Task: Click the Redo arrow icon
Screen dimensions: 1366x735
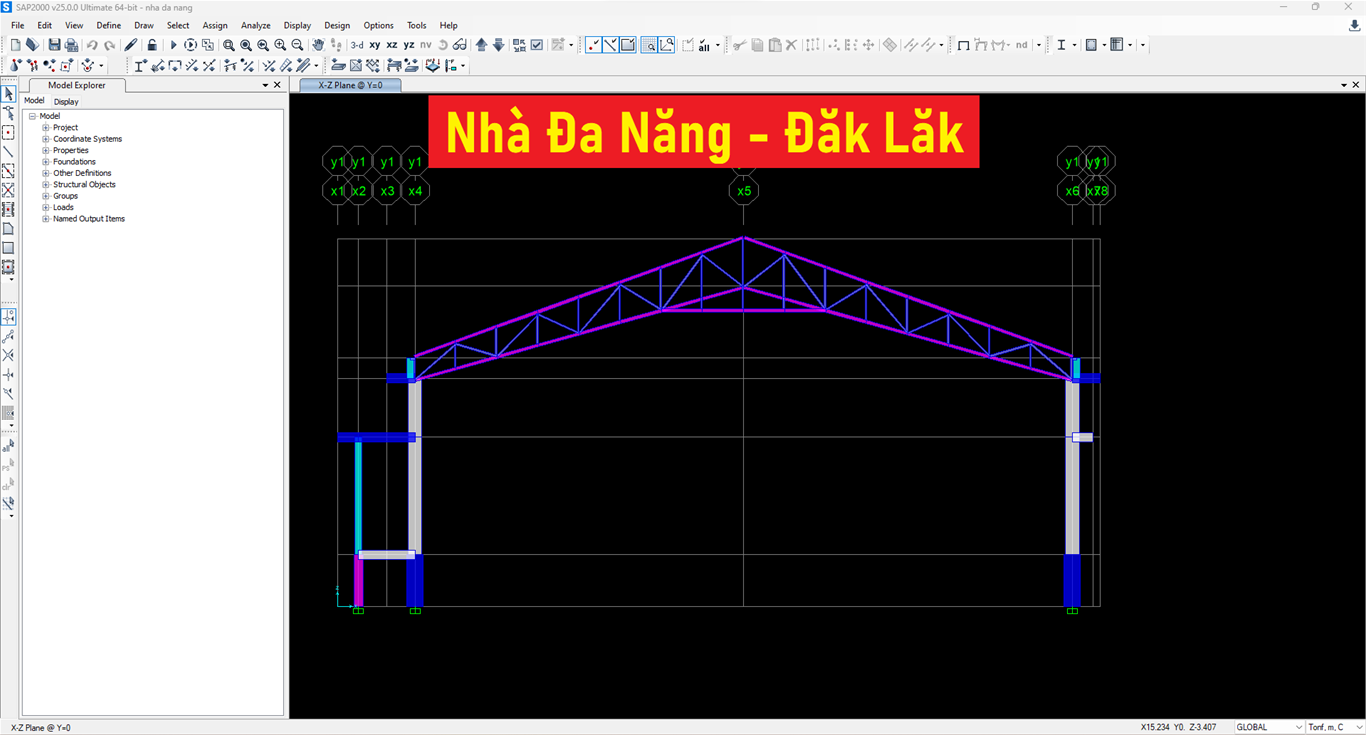Action: pyautogui.click(x=109, y=45)
